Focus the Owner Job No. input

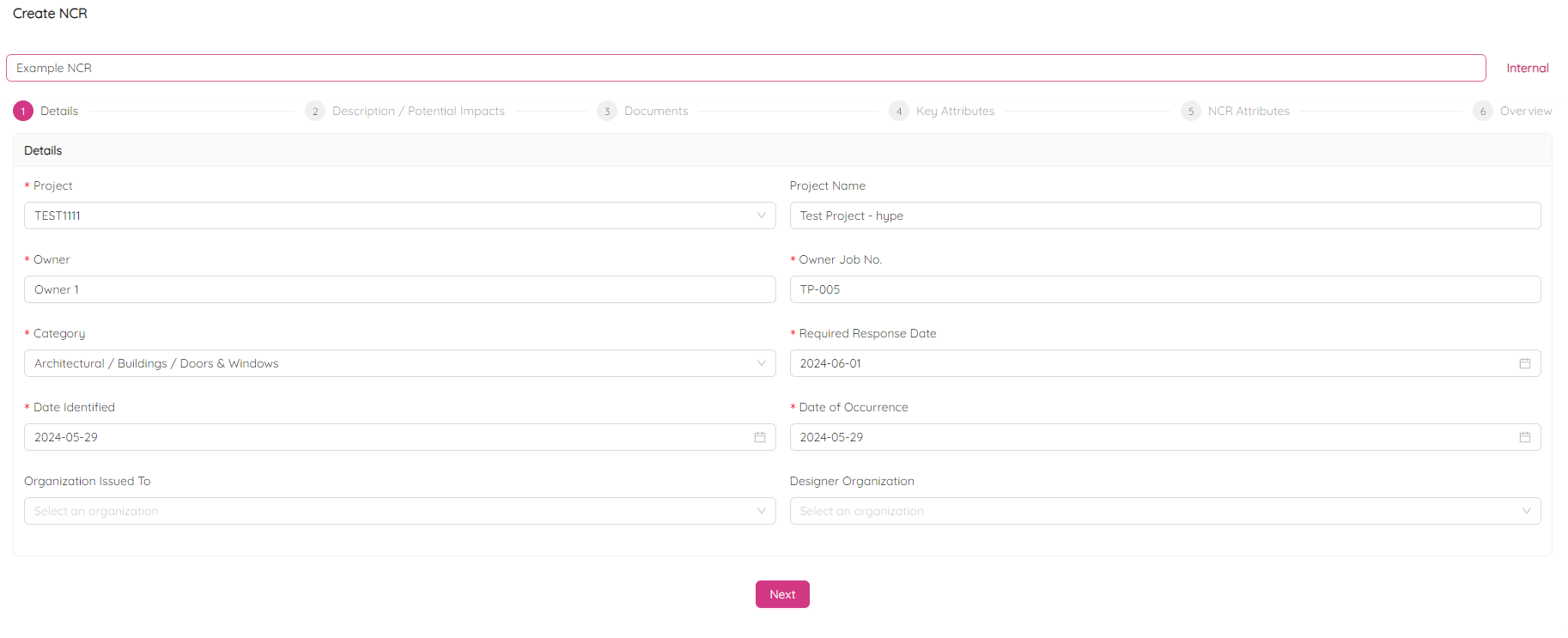[x=1164, y=289]
